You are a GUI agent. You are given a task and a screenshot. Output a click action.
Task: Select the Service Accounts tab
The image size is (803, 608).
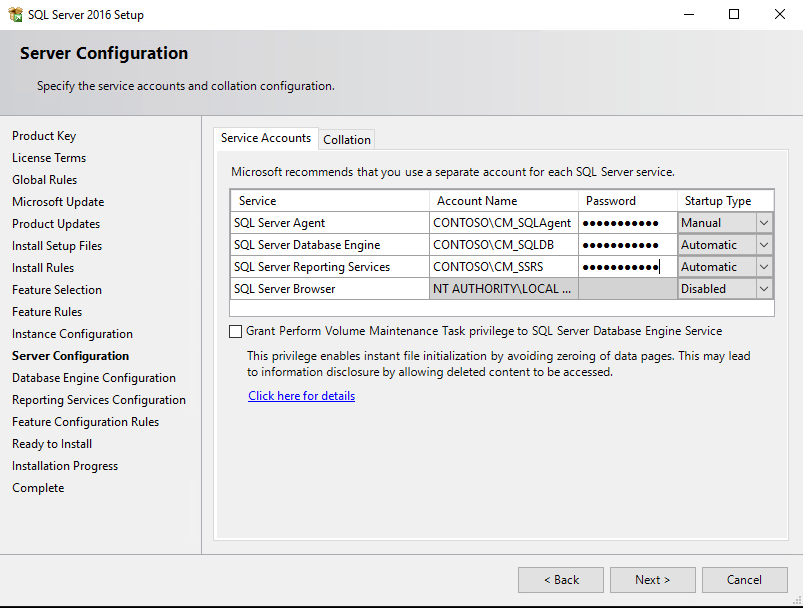coord(266,138)
